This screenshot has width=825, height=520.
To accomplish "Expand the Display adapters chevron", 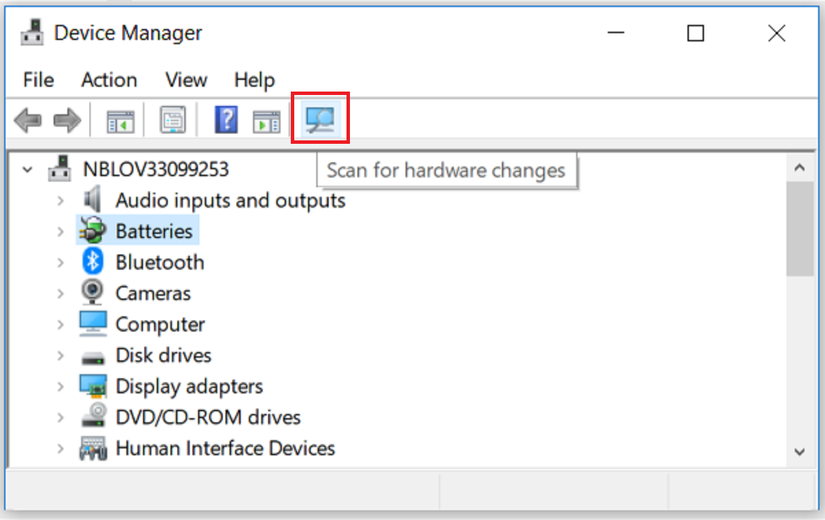I will pos(61,387).
